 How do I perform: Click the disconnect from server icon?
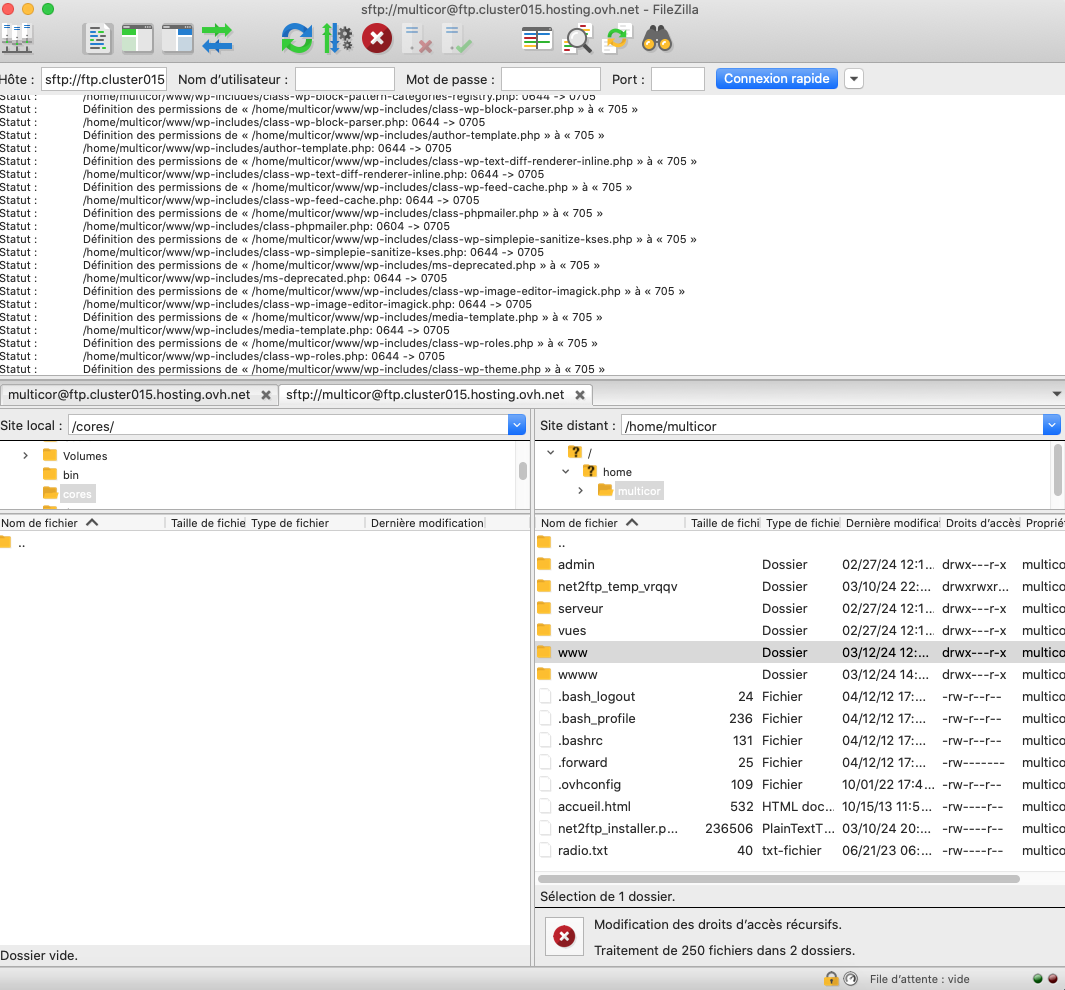[416, 39]
